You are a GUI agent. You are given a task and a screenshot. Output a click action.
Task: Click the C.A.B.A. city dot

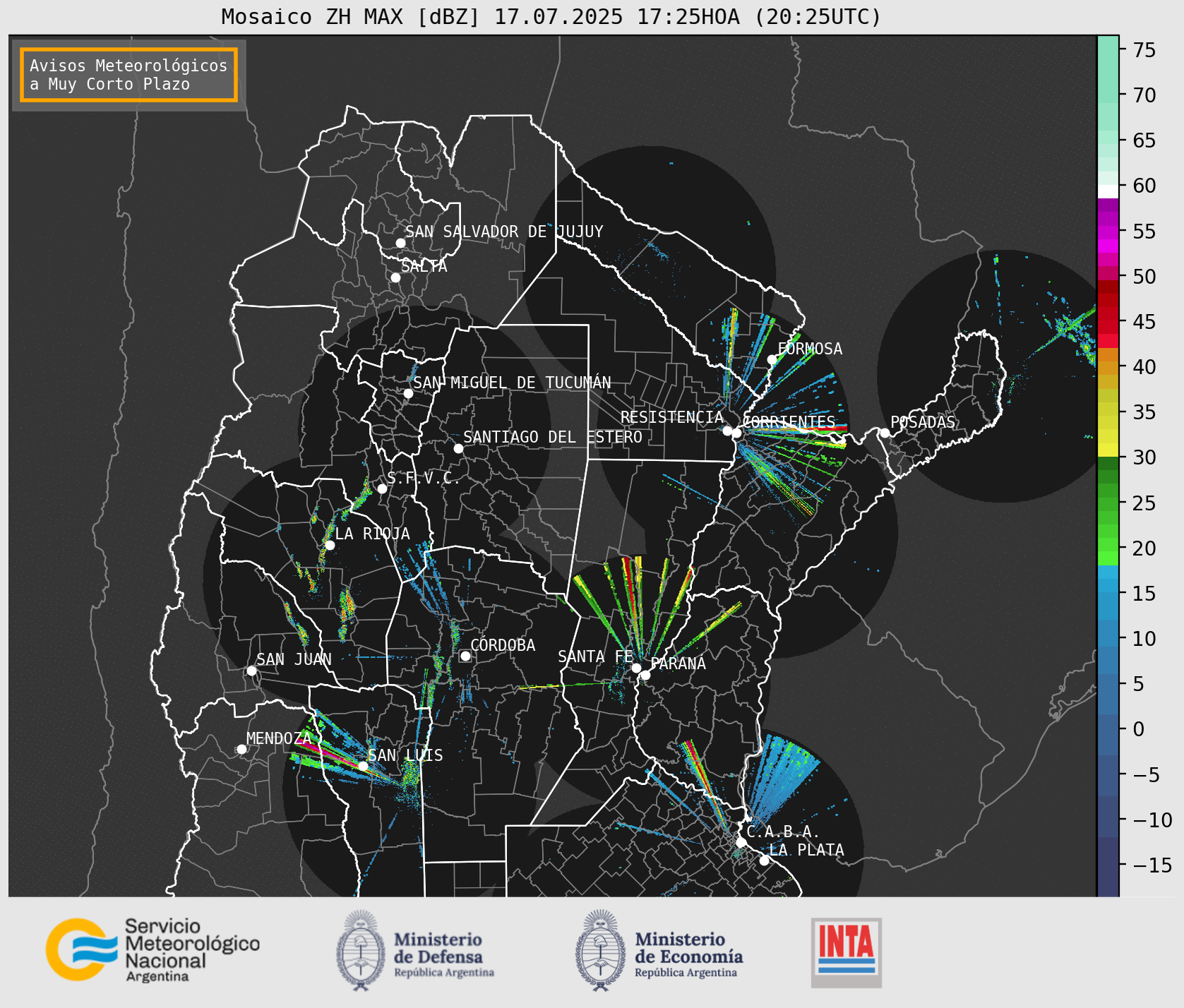click(741, 842)
